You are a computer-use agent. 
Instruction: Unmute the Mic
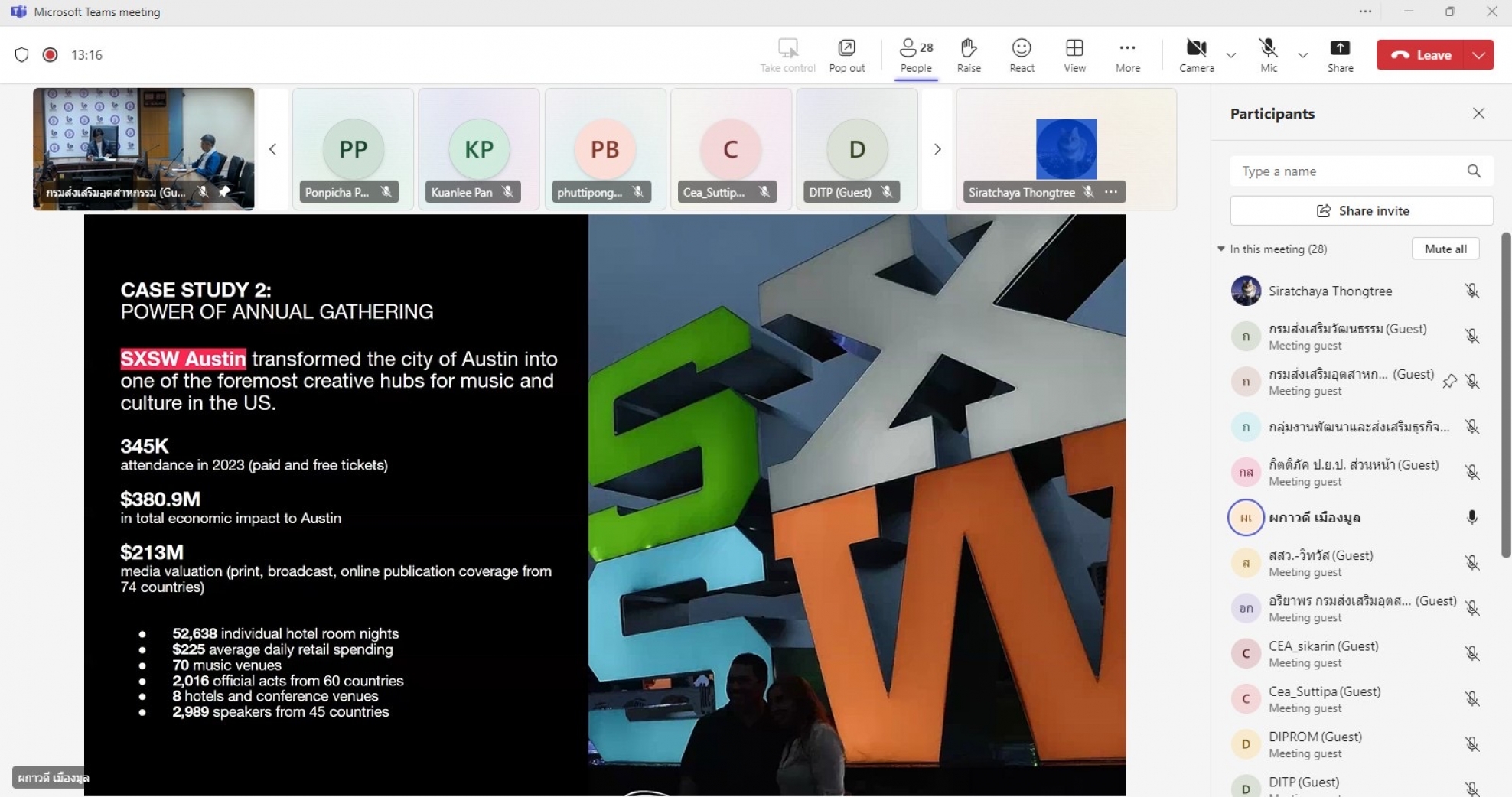click(x=1269, y=55)
